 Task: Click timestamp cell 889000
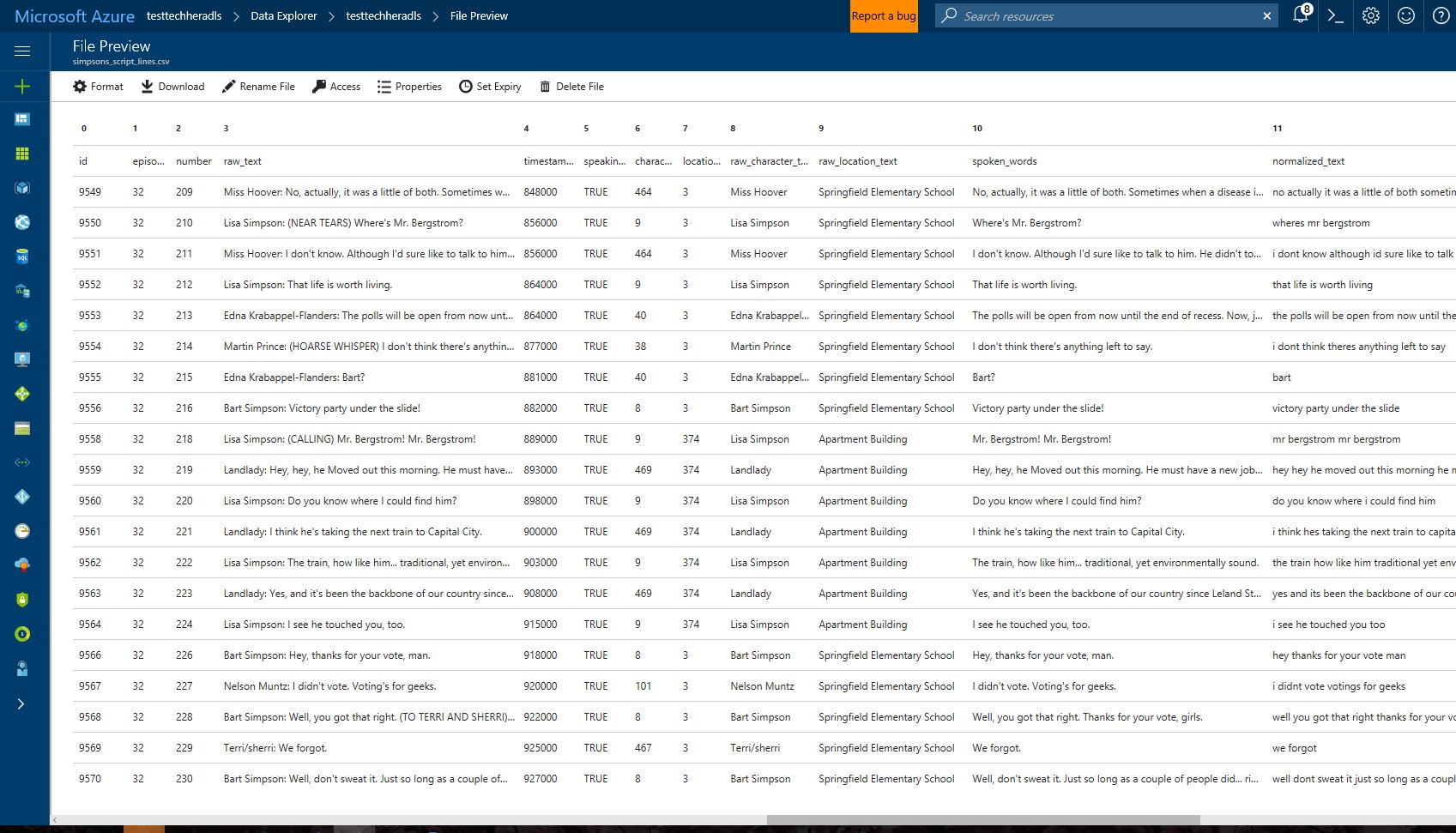(541, 438)
